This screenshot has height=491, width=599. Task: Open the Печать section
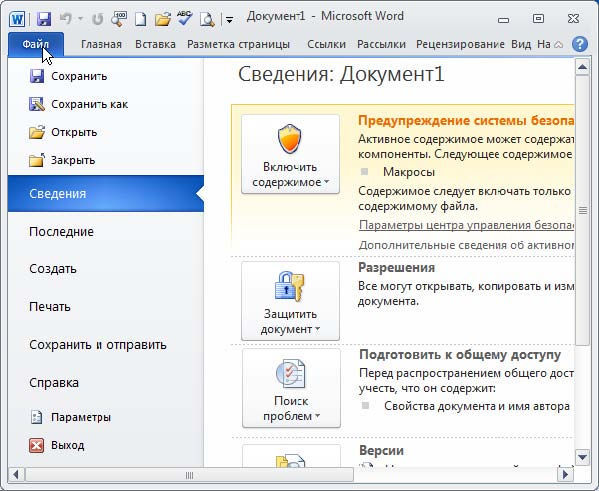50,306
